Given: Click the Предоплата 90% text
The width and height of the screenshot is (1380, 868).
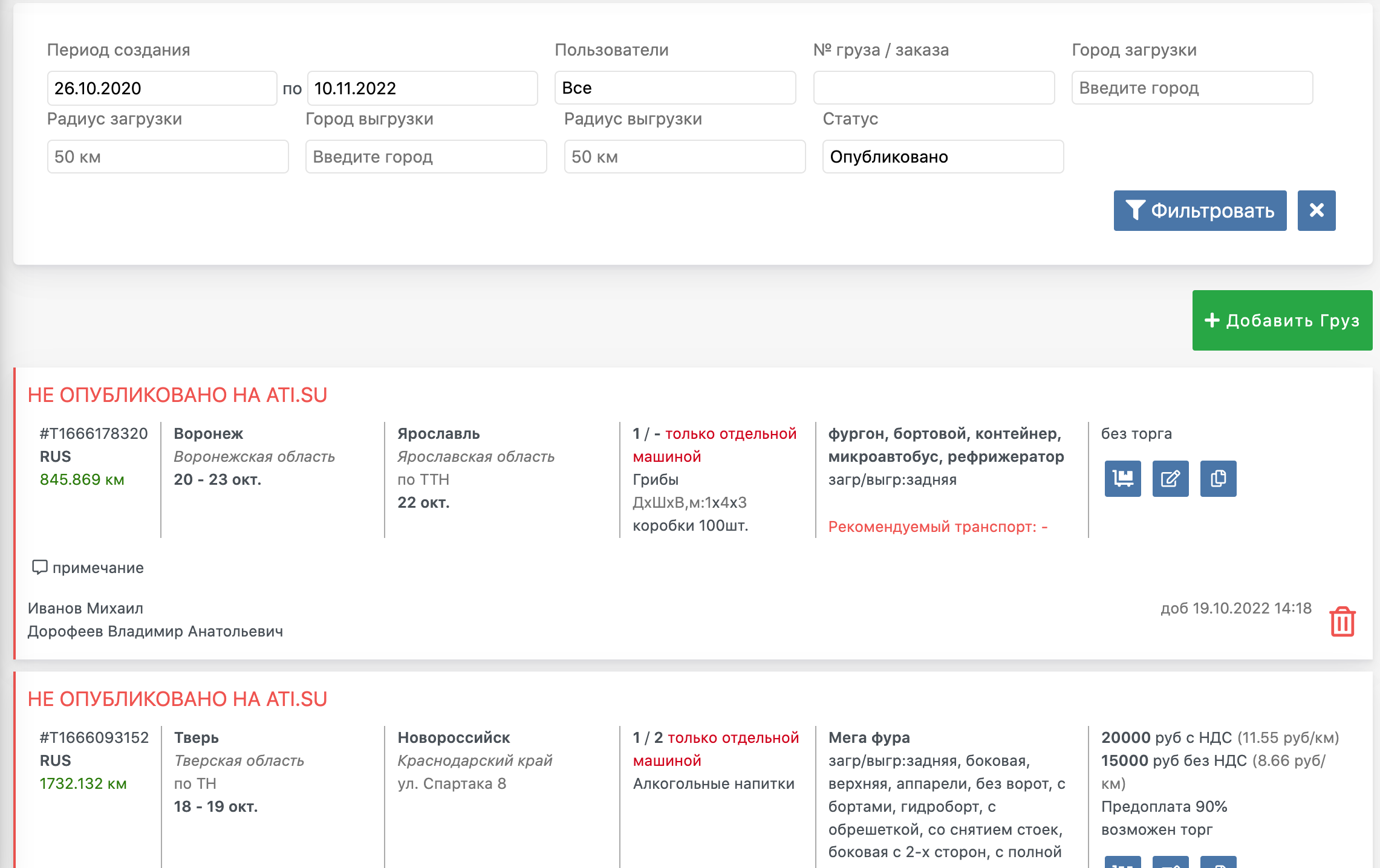Looking at the screenshot, I should pos(1164,806).
